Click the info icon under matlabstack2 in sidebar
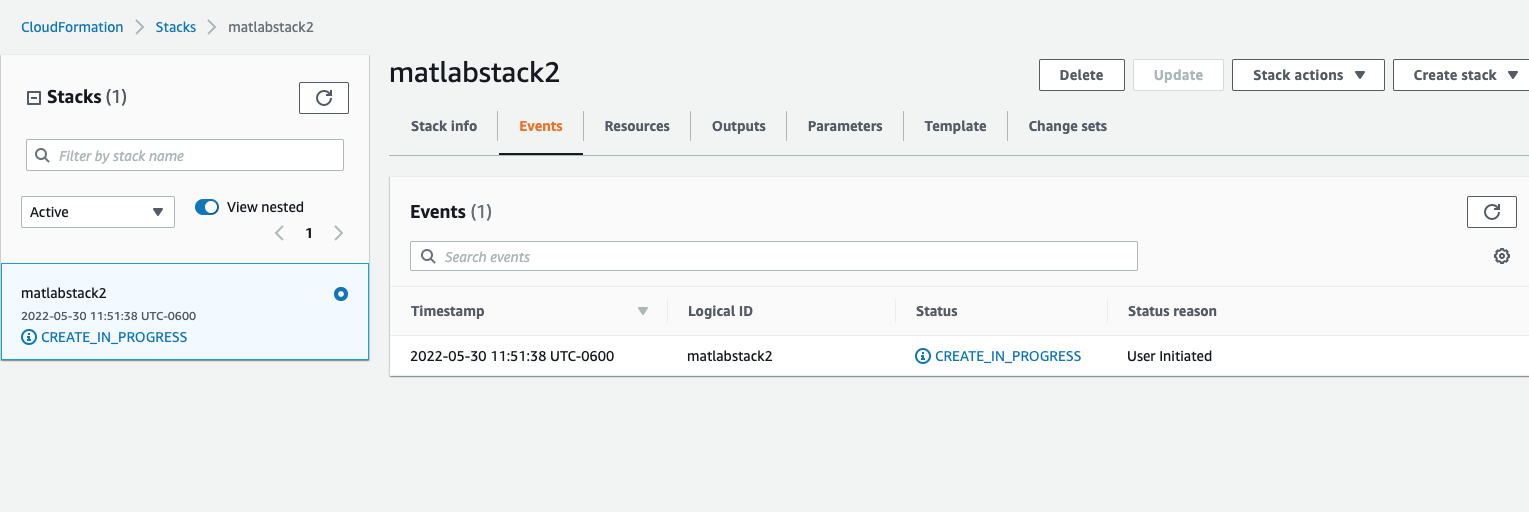The width and height of the screenshot is (1529, 512). (29, 337)
